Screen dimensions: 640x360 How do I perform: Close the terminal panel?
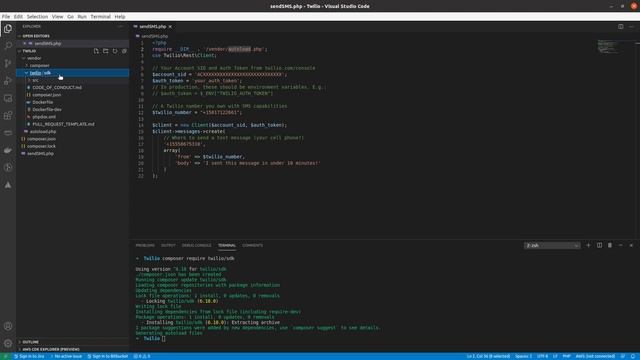click(631, 245)
